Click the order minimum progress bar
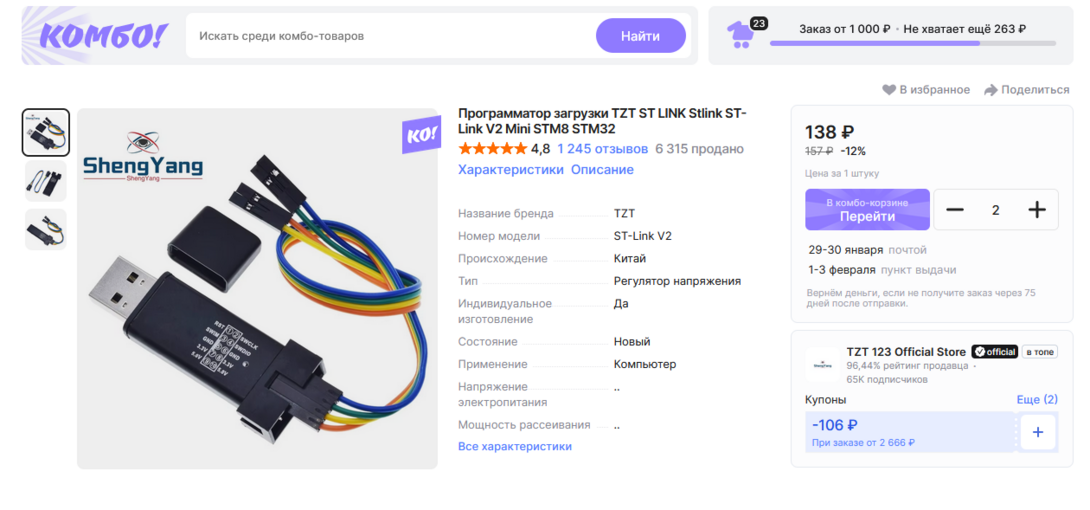The width and height of the screenshot is (1090, 510). [x=912, y=43]
